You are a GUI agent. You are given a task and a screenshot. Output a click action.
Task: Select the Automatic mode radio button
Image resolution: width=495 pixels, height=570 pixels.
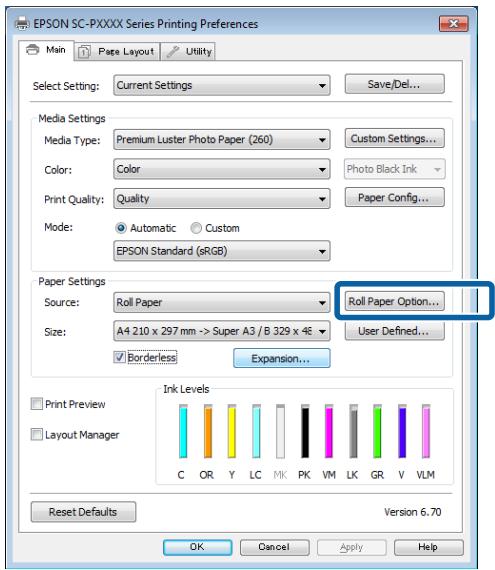(x=121, y=228)
